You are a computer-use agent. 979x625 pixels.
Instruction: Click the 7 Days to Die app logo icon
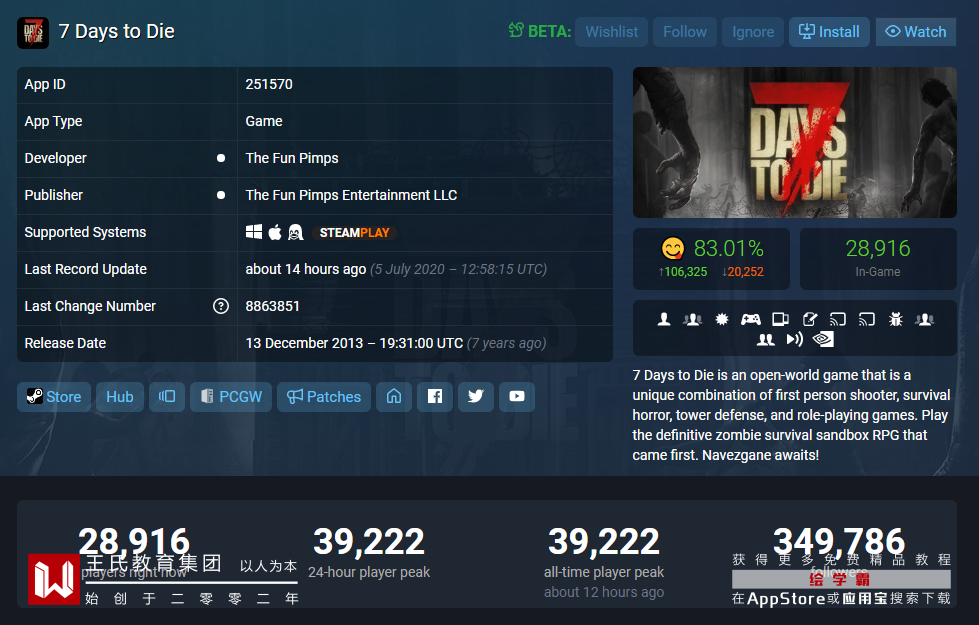click(33, 32)
